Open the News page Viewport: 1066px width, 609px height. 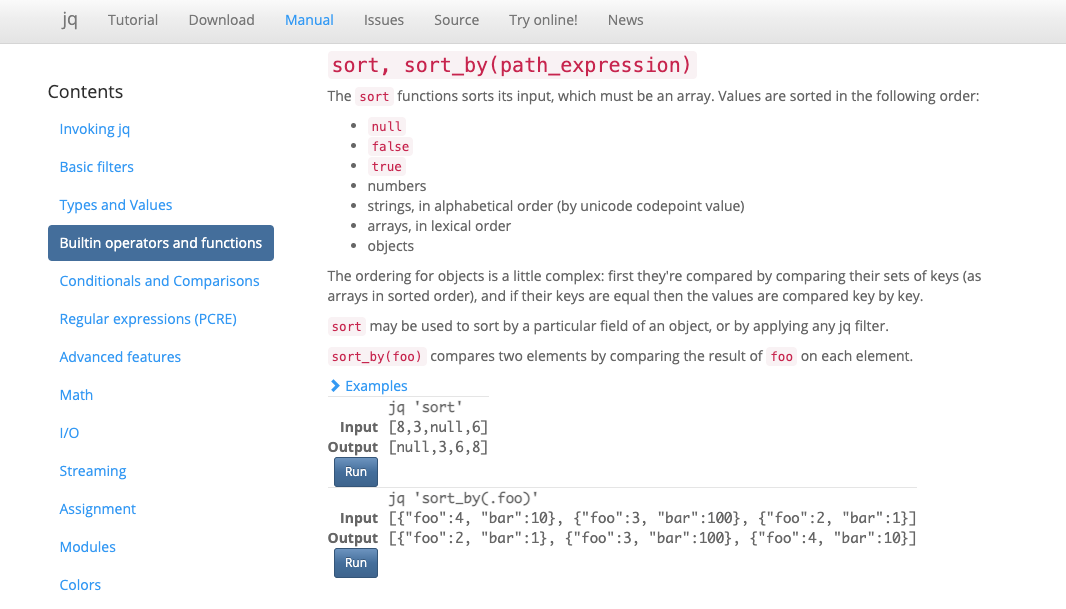coord(625,20)
